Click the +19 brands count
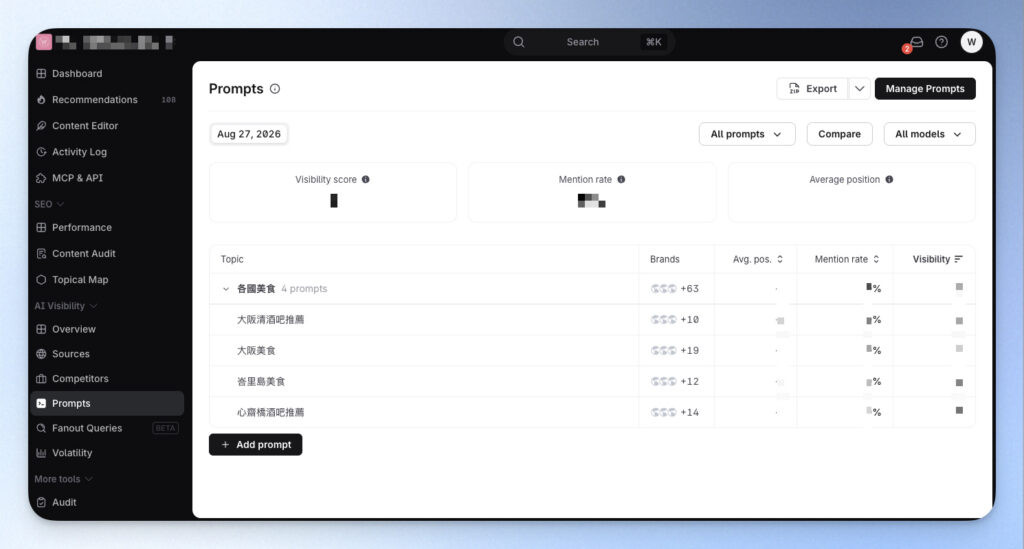Image resolution: width=1024 pixels, height=549 pixels. 690,351
